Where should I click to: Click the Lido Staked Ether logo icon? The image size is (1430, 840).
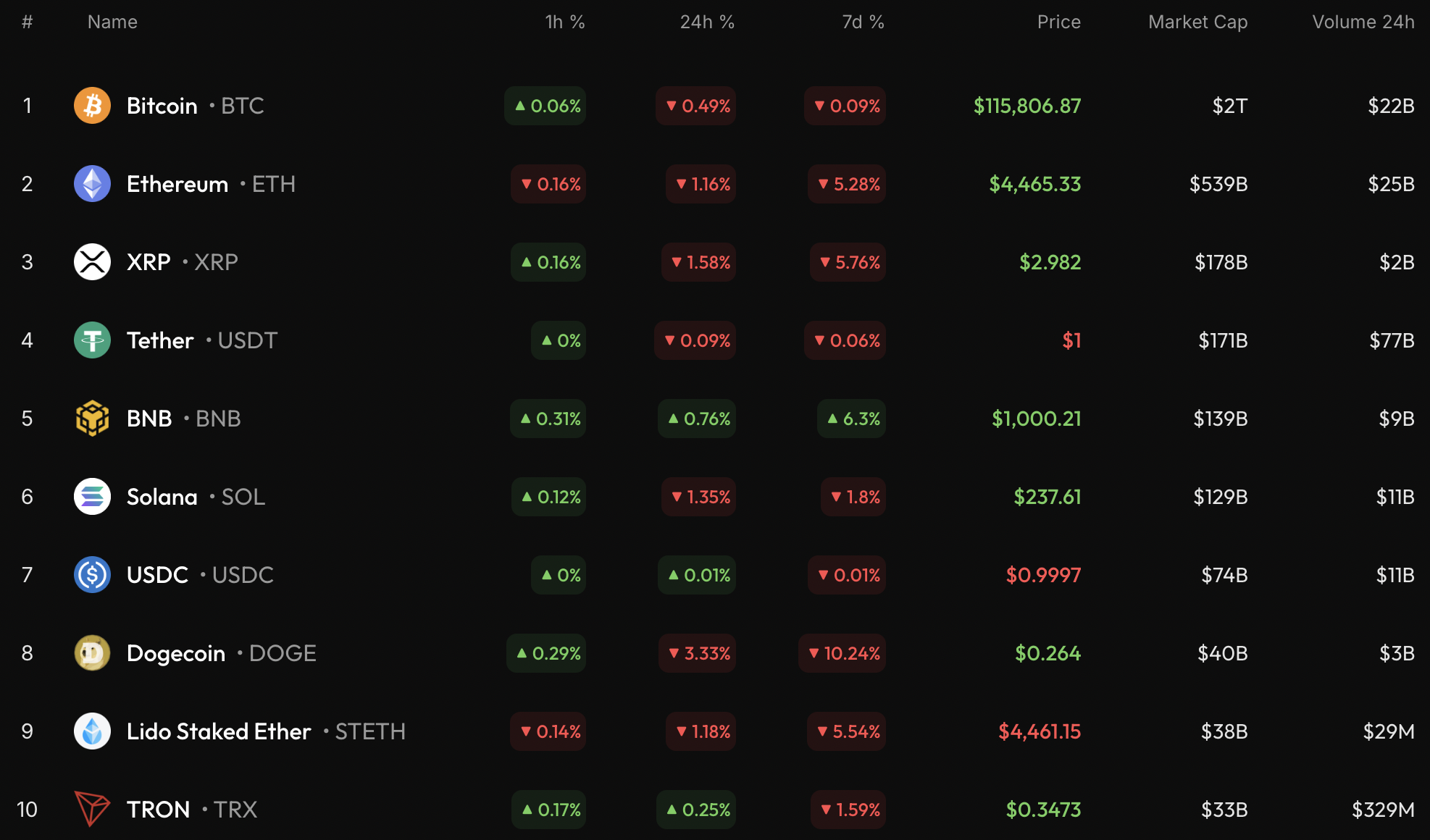[x=92, y=731]
